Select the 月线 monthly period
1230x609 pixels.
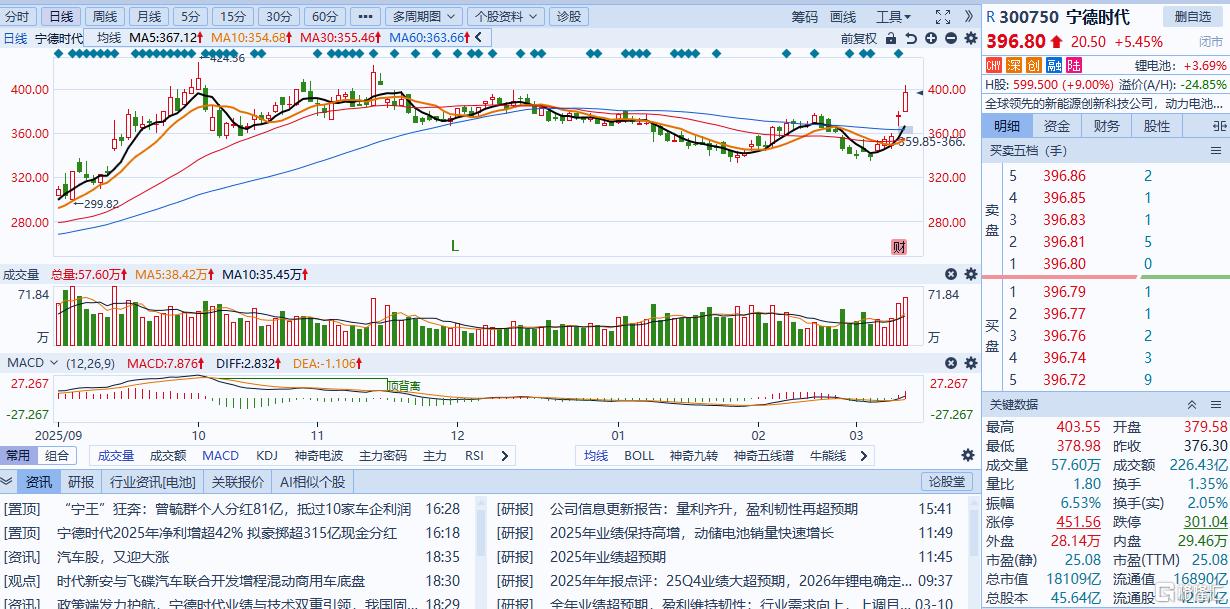point(148,17)
